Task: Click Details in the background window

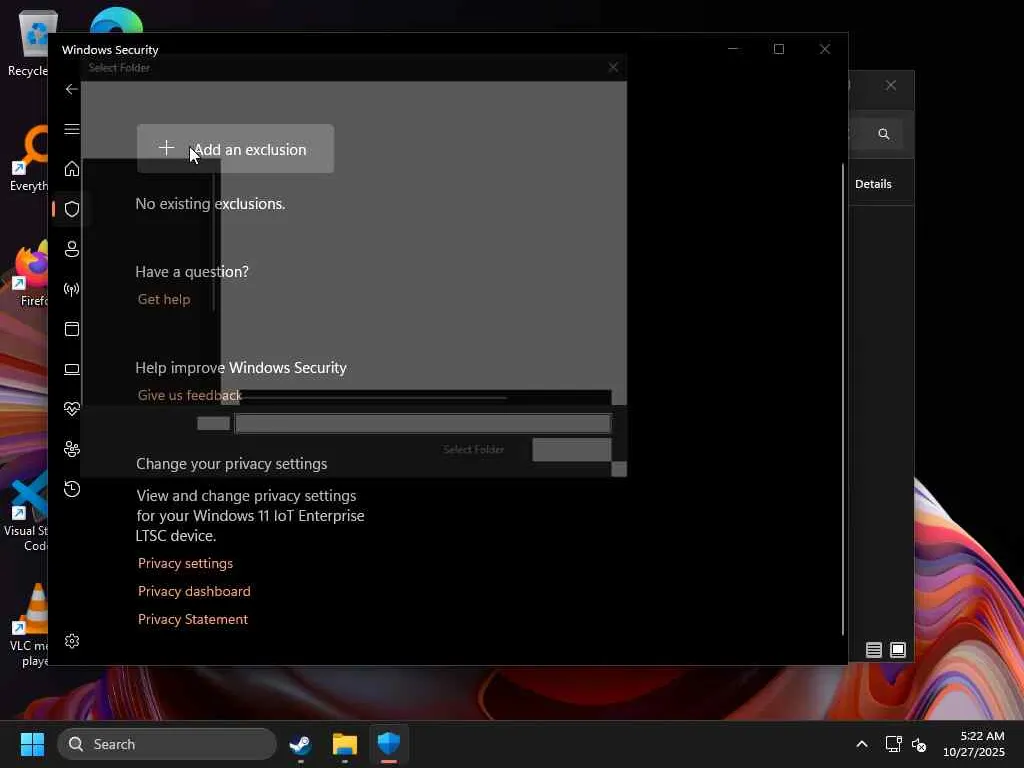Action: [873, 184]
